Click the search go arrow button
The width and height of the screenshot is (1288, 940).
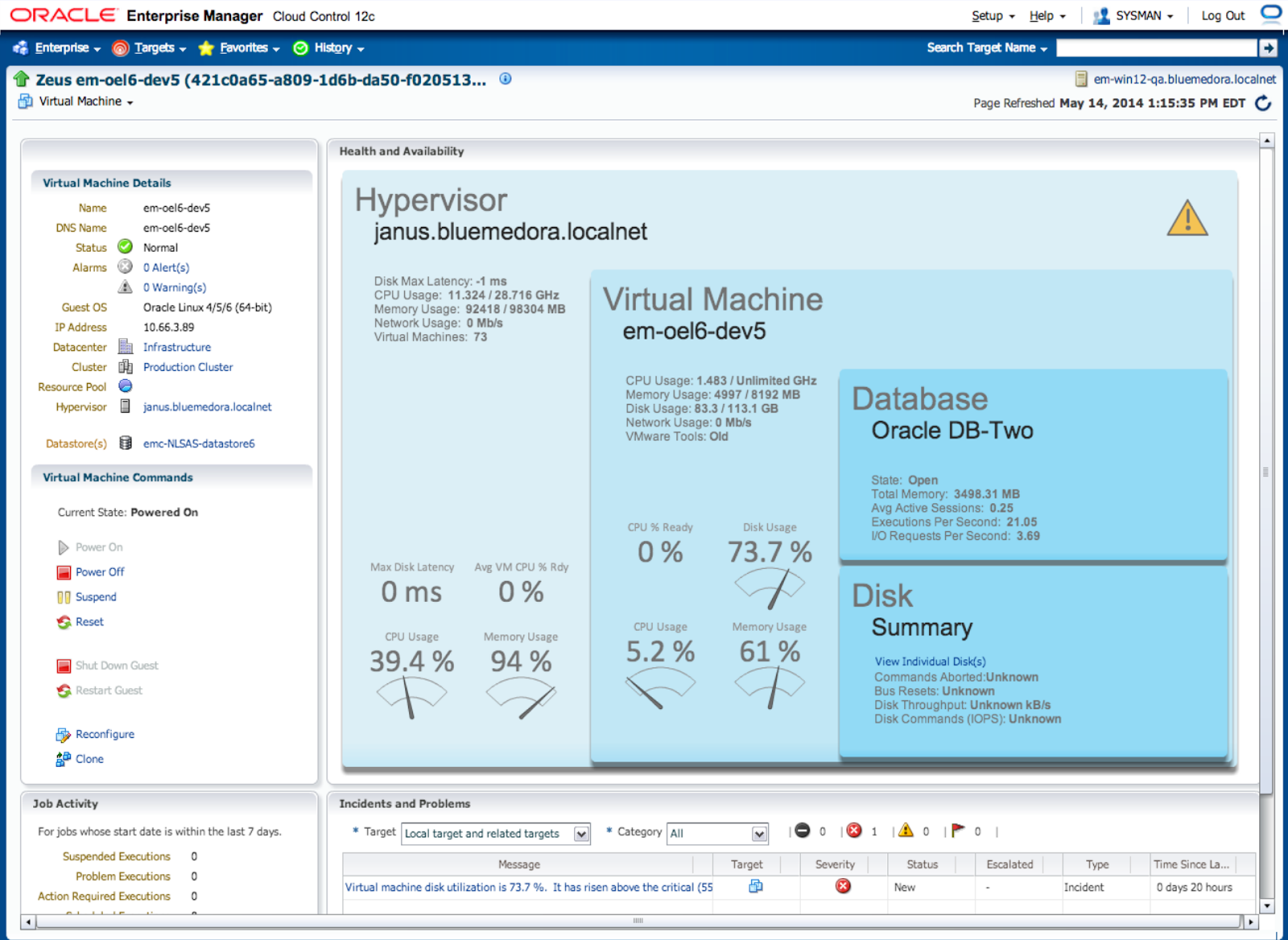[x=1268, y=48]
